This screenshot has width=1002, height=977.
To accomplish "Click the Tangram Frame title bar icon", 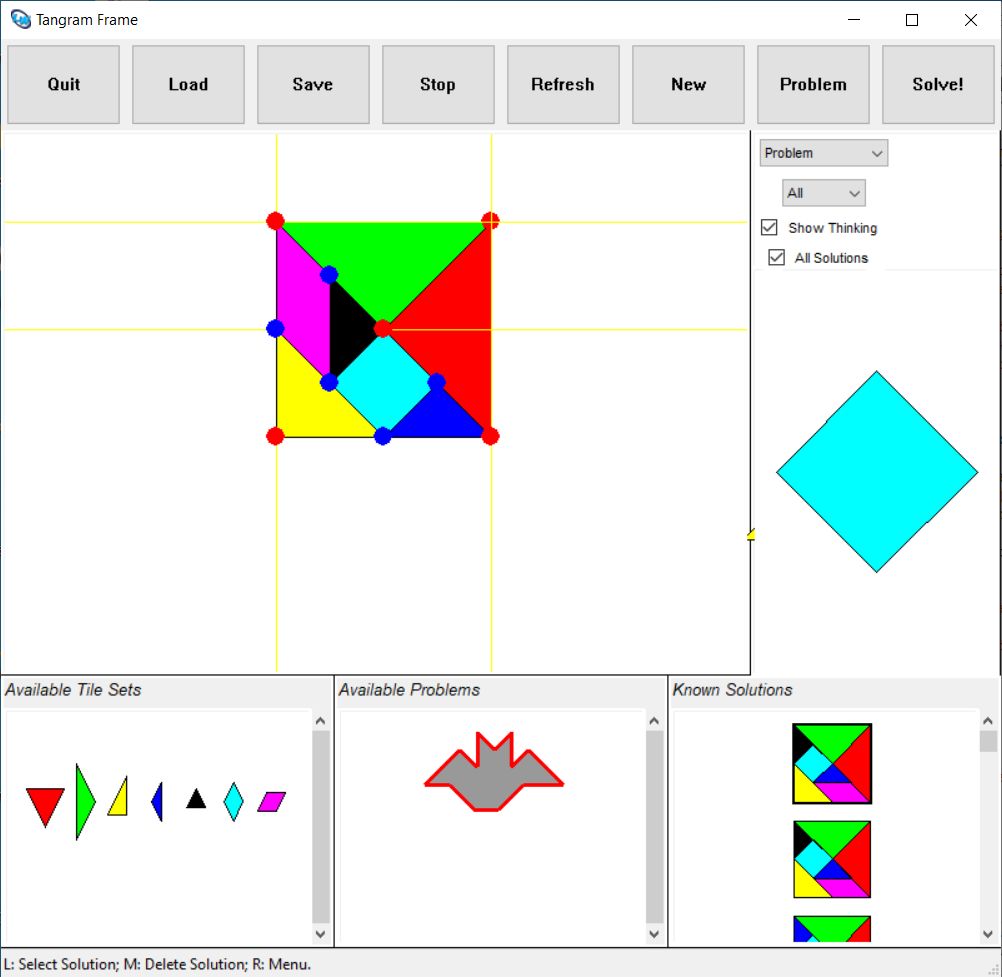I will coord(21,20).
